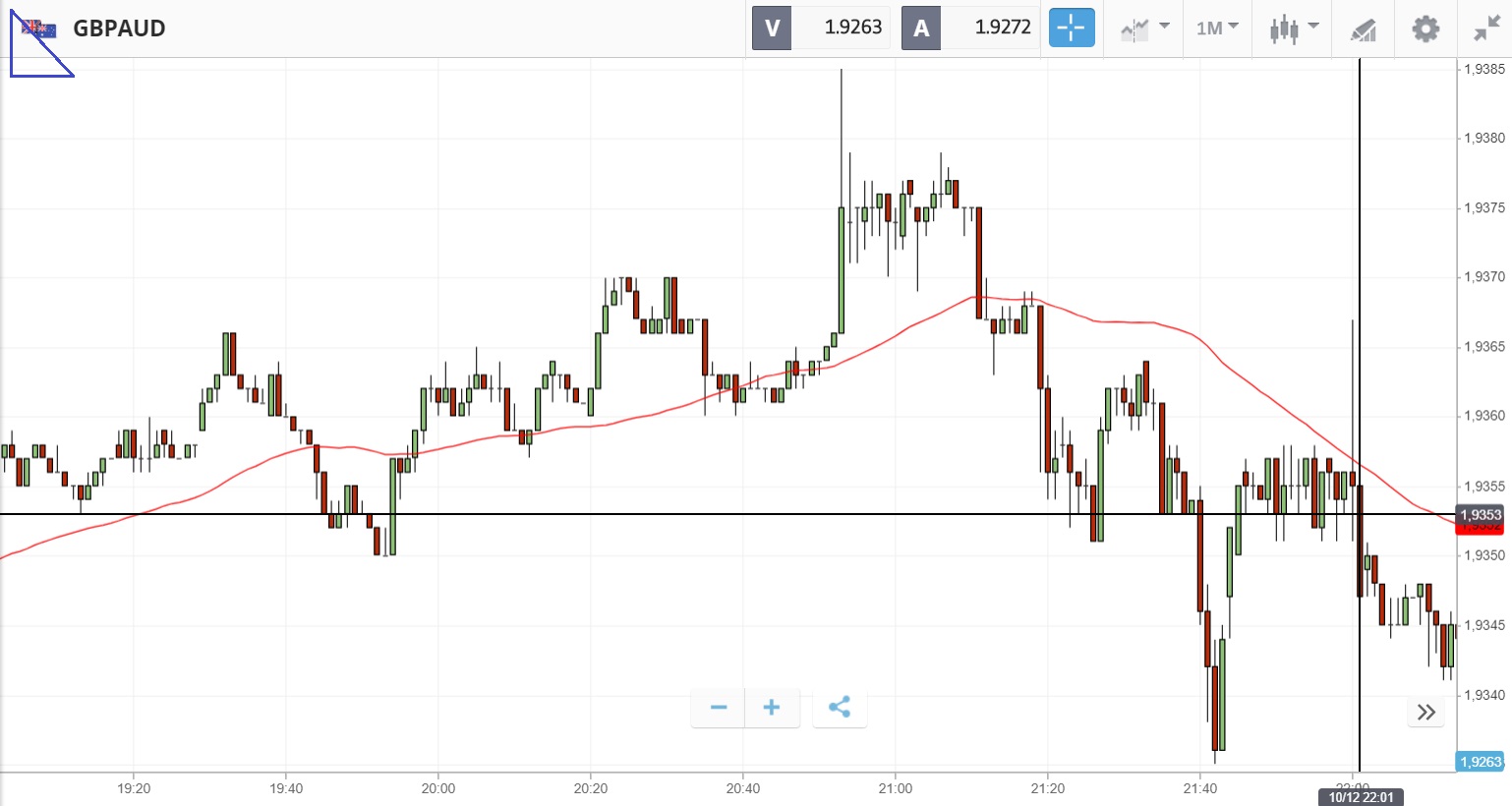Image resolution: width=1512 pixels, height=806 pixels.
Task: Click the sell price 1.9263
Action: click(x=852, y=28)
